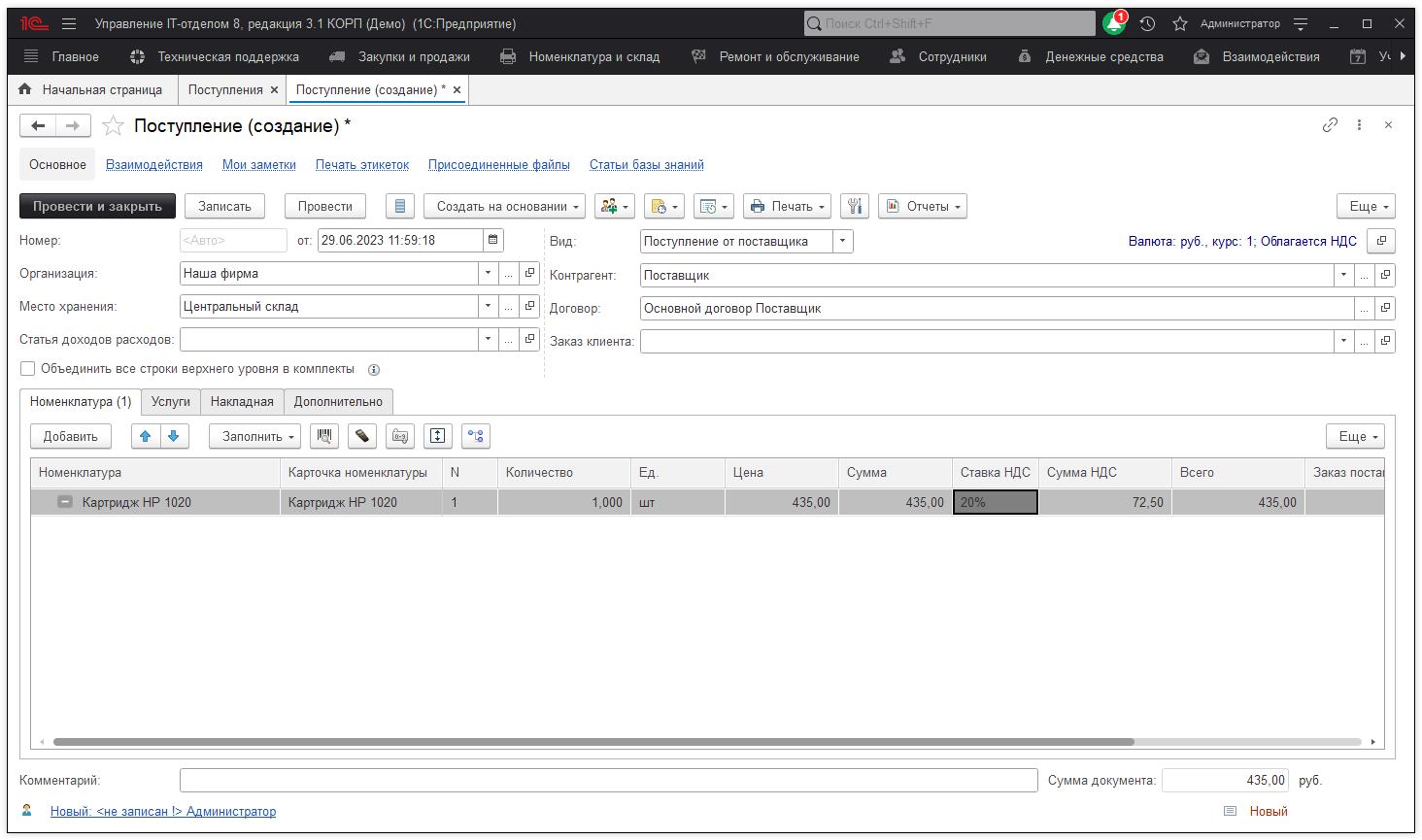
Task: Switch to the Услуги tab
Action: tap(171, 401)
